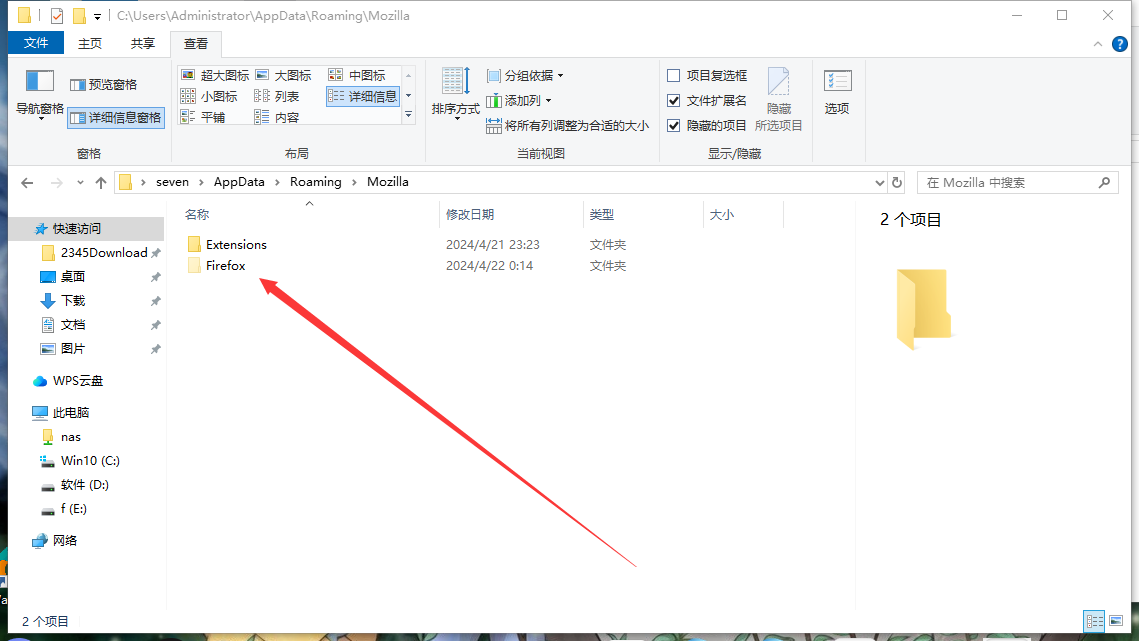Open the blue Help question-mark icon
This screenshot has height=641, width=1139.
(1119, 44)
